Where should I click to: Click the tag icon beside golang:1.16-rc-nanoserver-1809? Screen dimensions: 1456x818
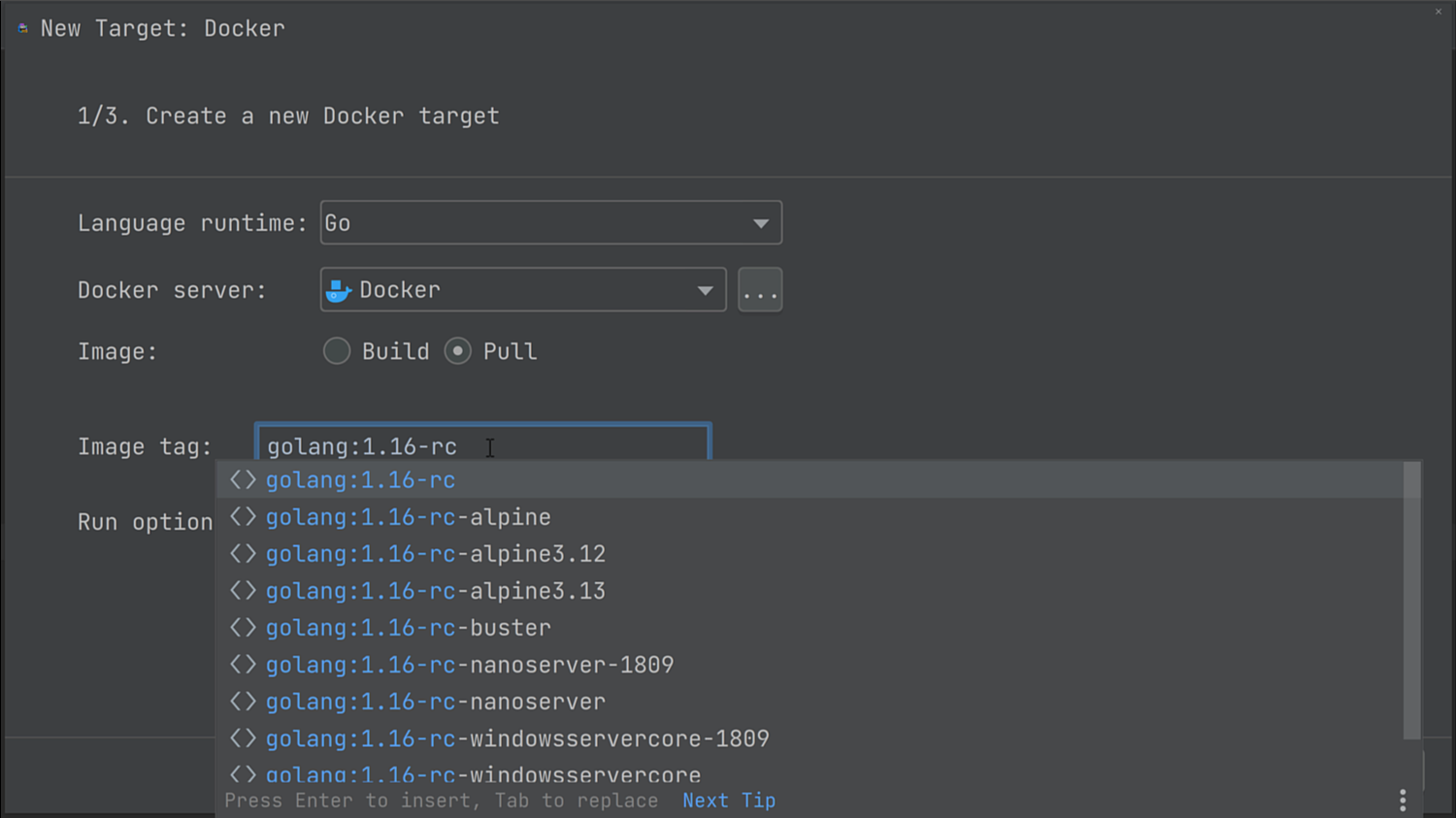click(243, 665)
